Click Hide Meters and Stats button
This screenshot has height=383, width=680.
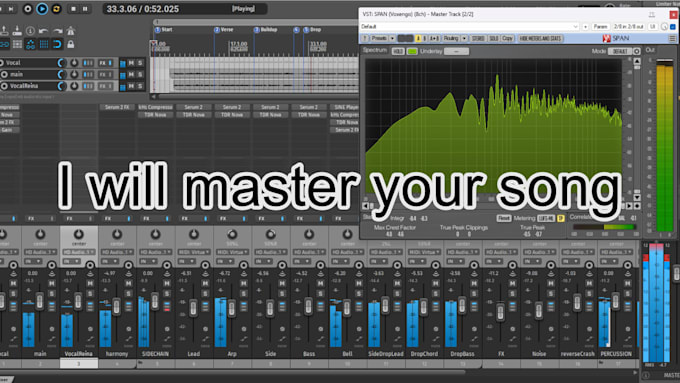pyautogui.click(x=540, y=39)
